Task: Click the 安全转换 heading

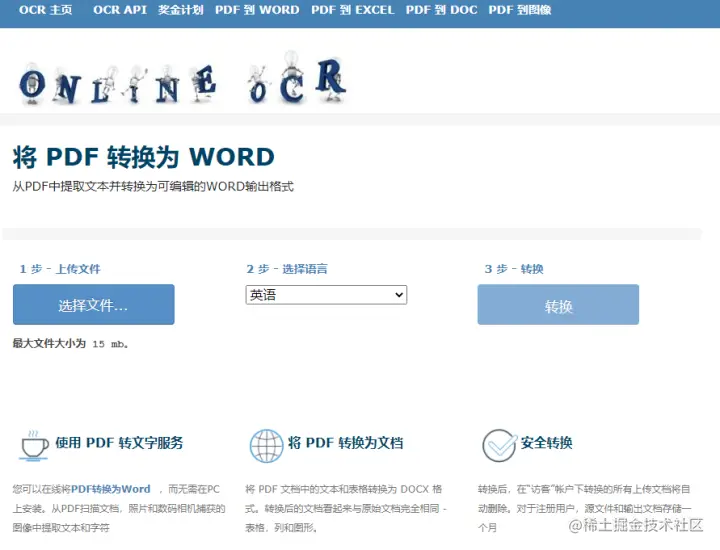Action: tap(546, 443)
